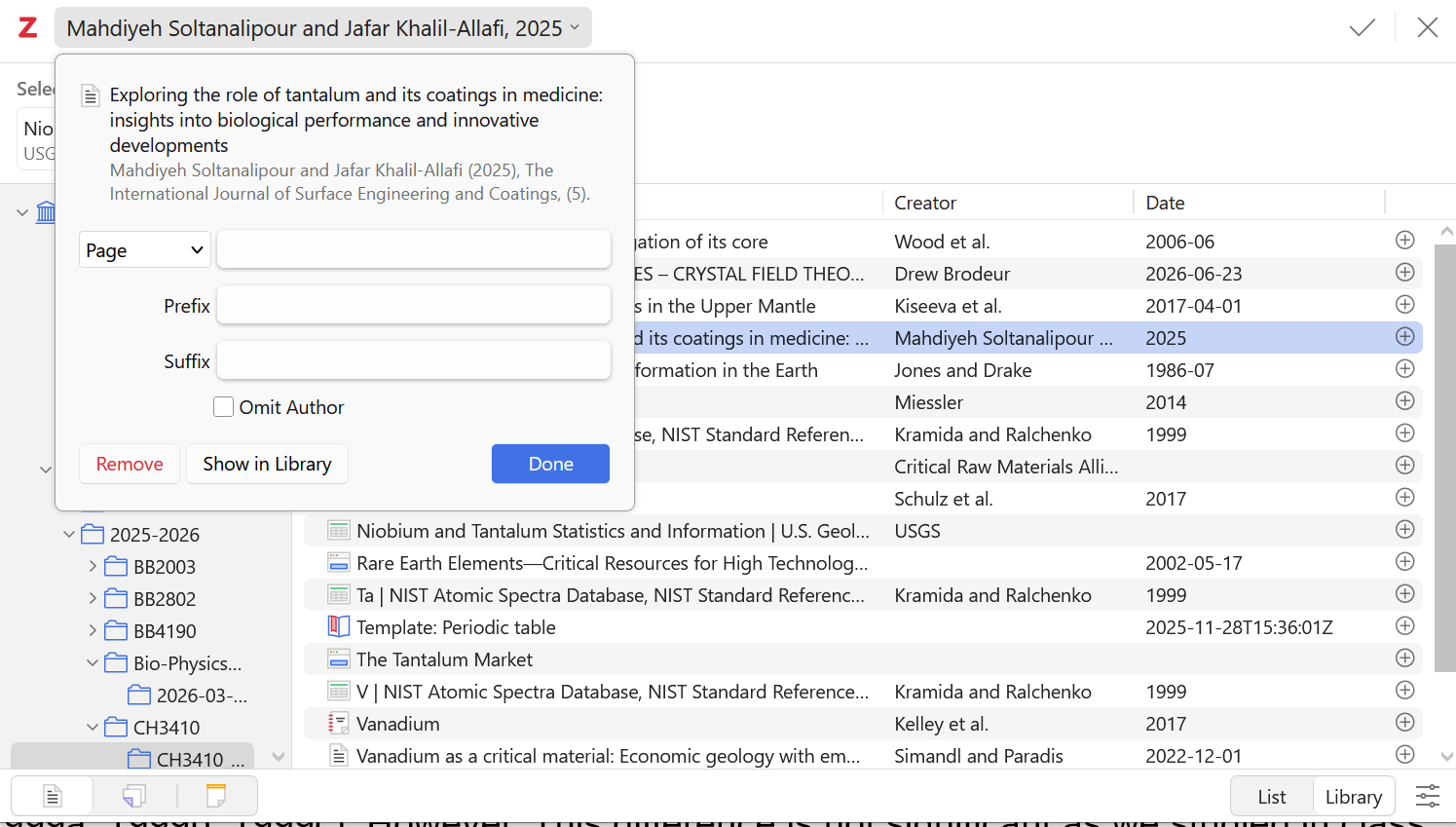Viewport: 1456px width, 827px height.
Task: Click the scroll-down arrow of items list
Action: 1446,757
